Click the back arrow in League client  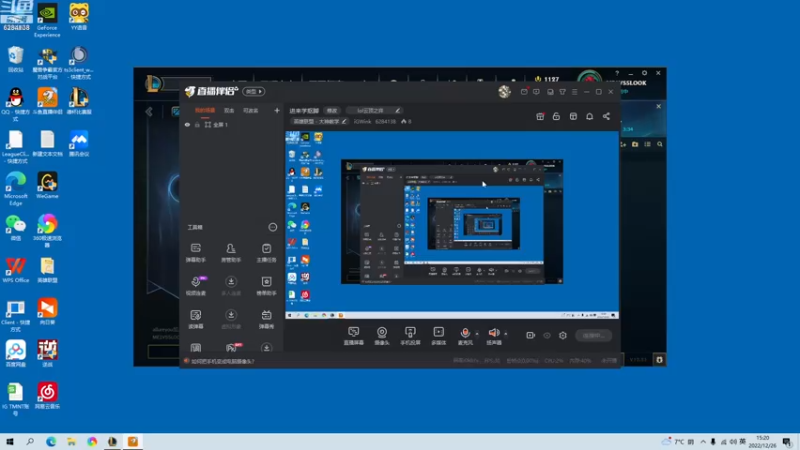point(149,111)
